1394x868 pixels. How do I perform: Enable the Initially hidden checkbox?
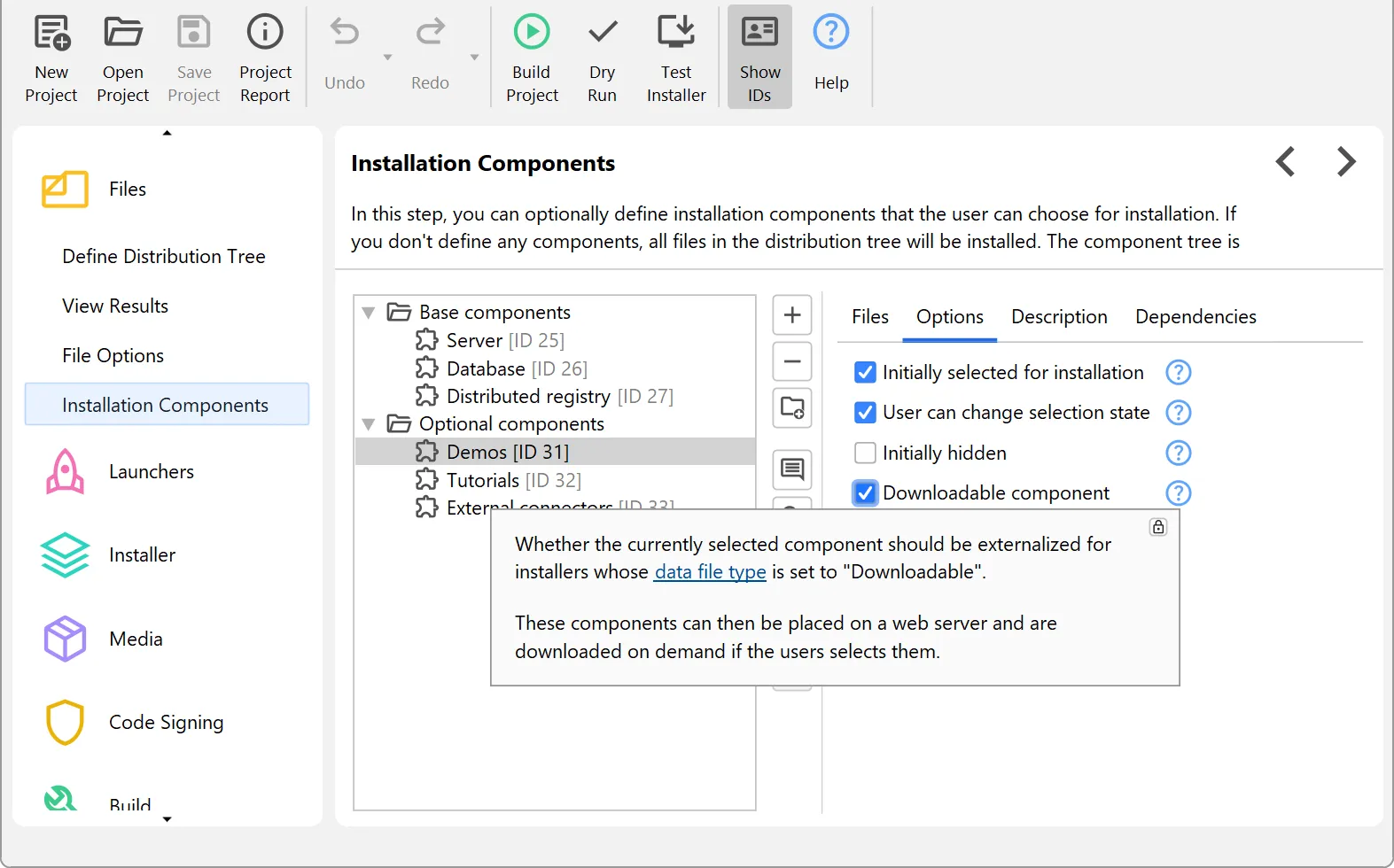click(x=865, y=453)
